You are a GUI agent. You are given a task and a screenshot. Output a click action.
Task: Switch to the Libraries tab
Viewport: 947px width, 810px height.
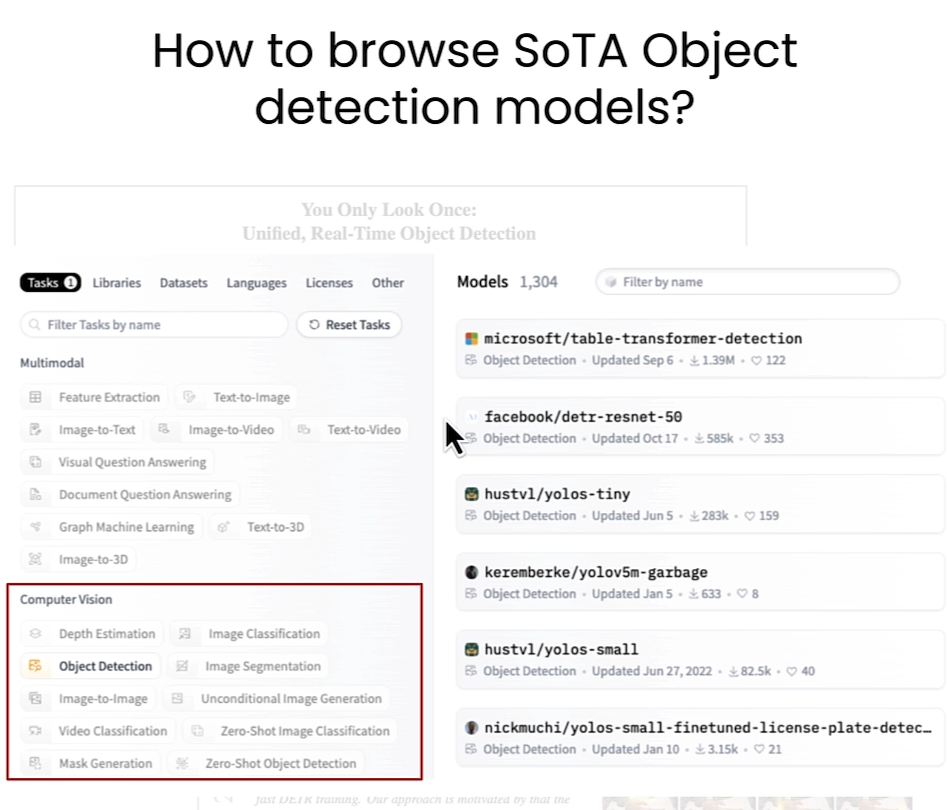(x=117, y=283)
